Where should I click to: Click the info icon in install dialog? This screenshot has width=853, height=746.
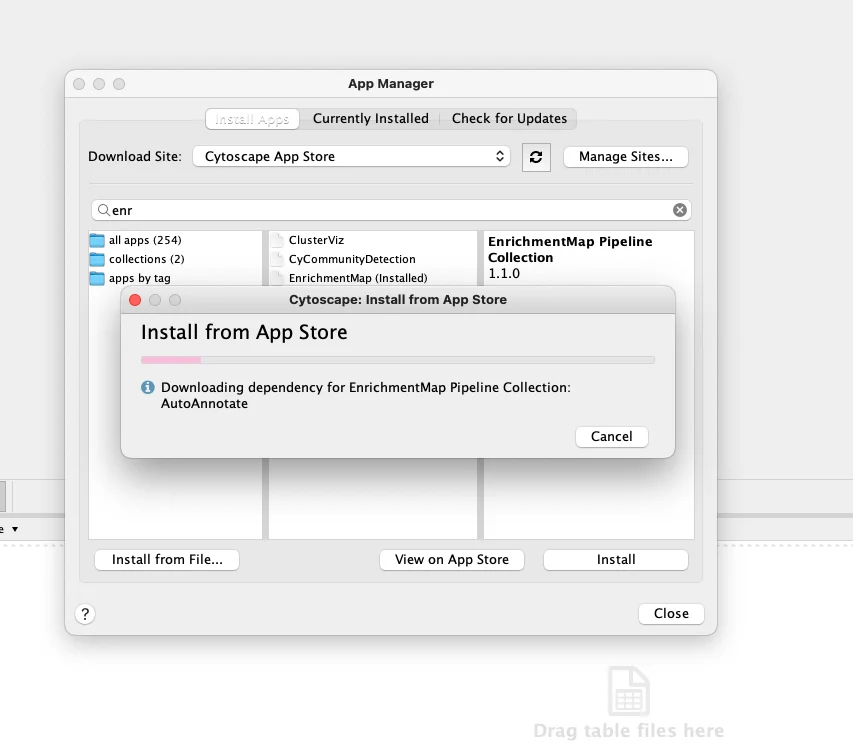point(147,387)
